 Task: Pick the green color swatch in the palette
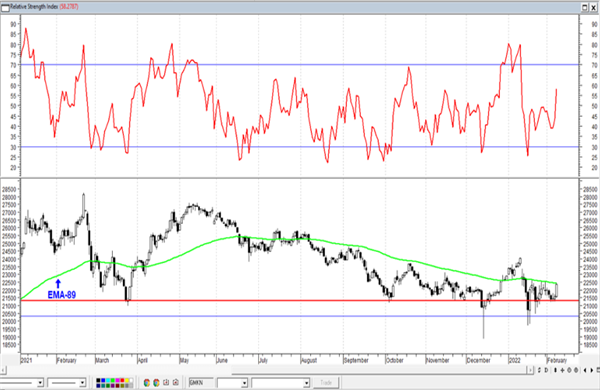tap(112, 380)
